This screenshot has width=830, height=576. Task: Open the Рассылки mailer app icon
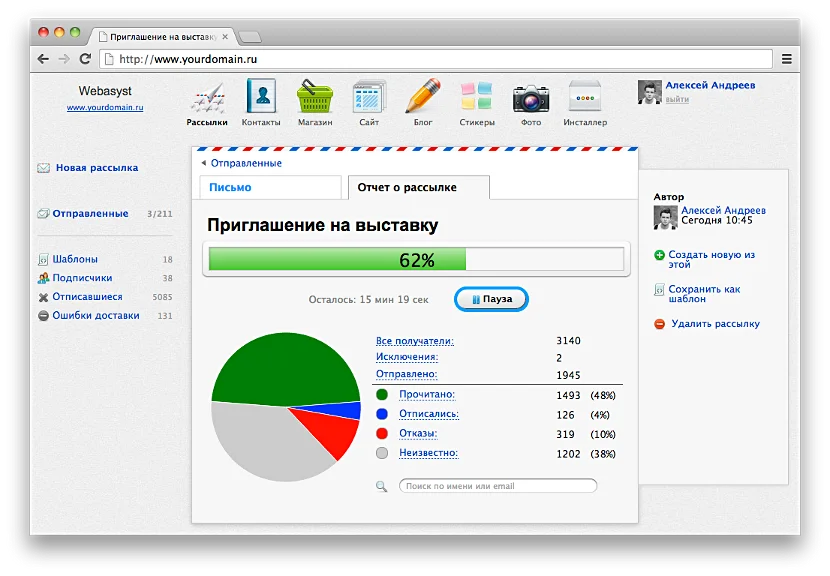pyautogui.click(x=208, y=98)
